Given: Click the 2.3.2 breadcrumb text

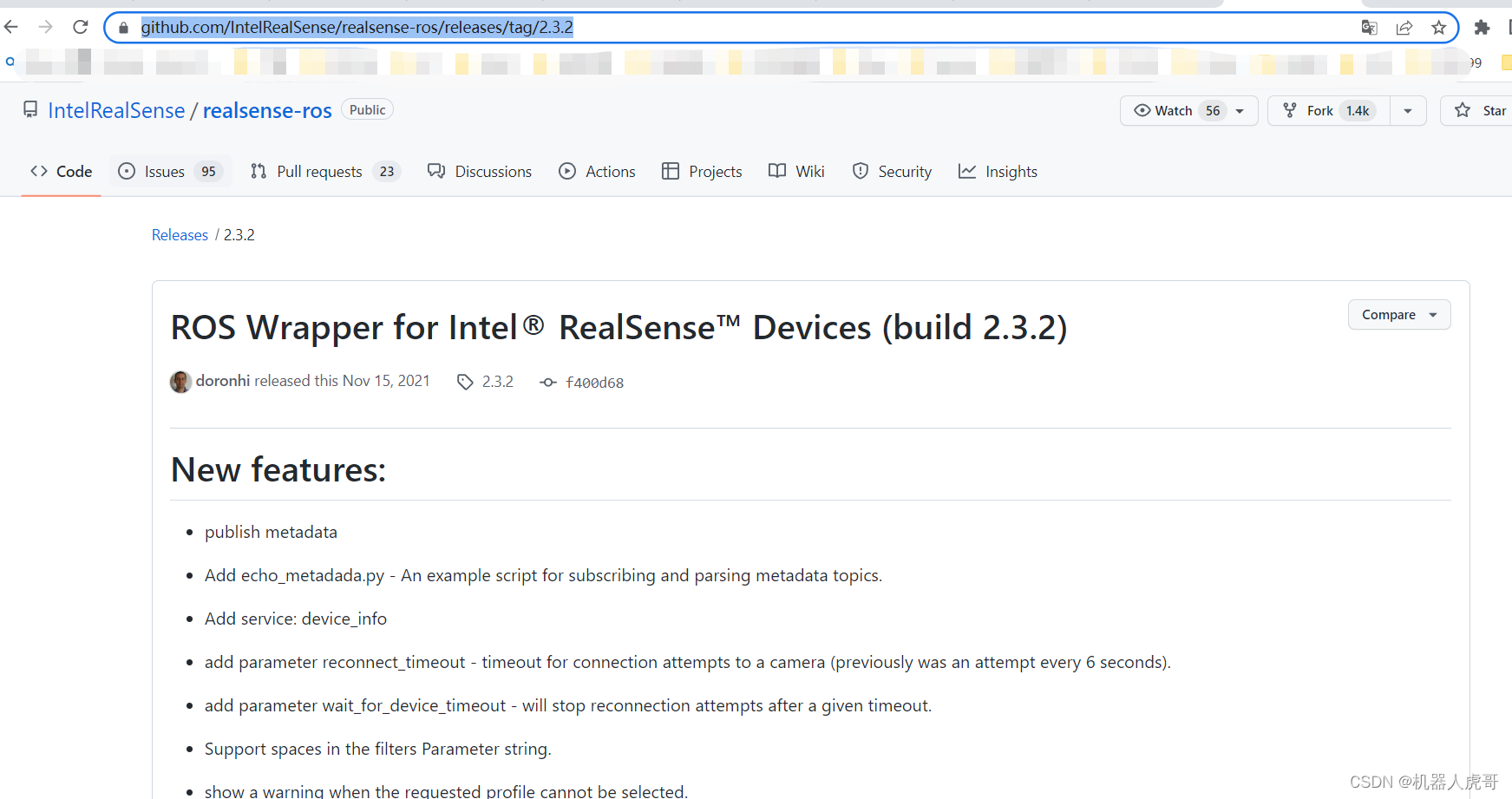Looking at the screenshot, I should 239,235.
